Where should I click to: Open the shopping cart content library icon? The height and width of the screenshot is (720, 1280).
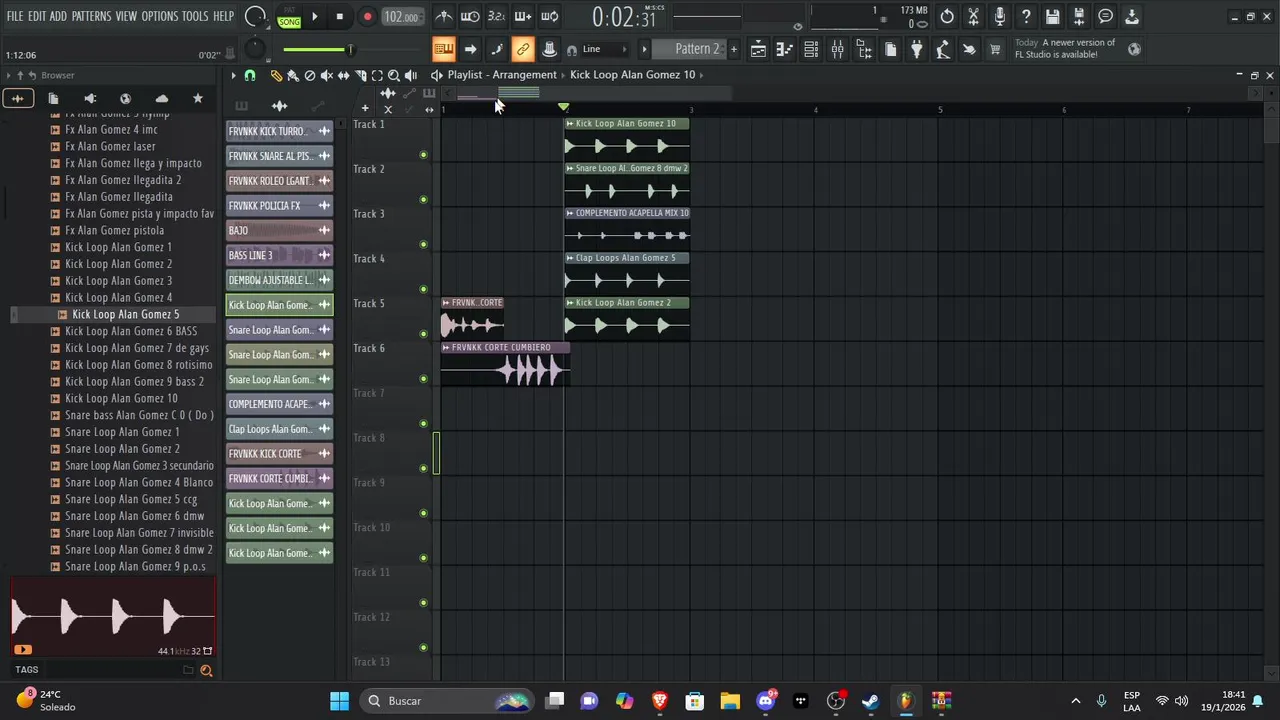point(995,49)
